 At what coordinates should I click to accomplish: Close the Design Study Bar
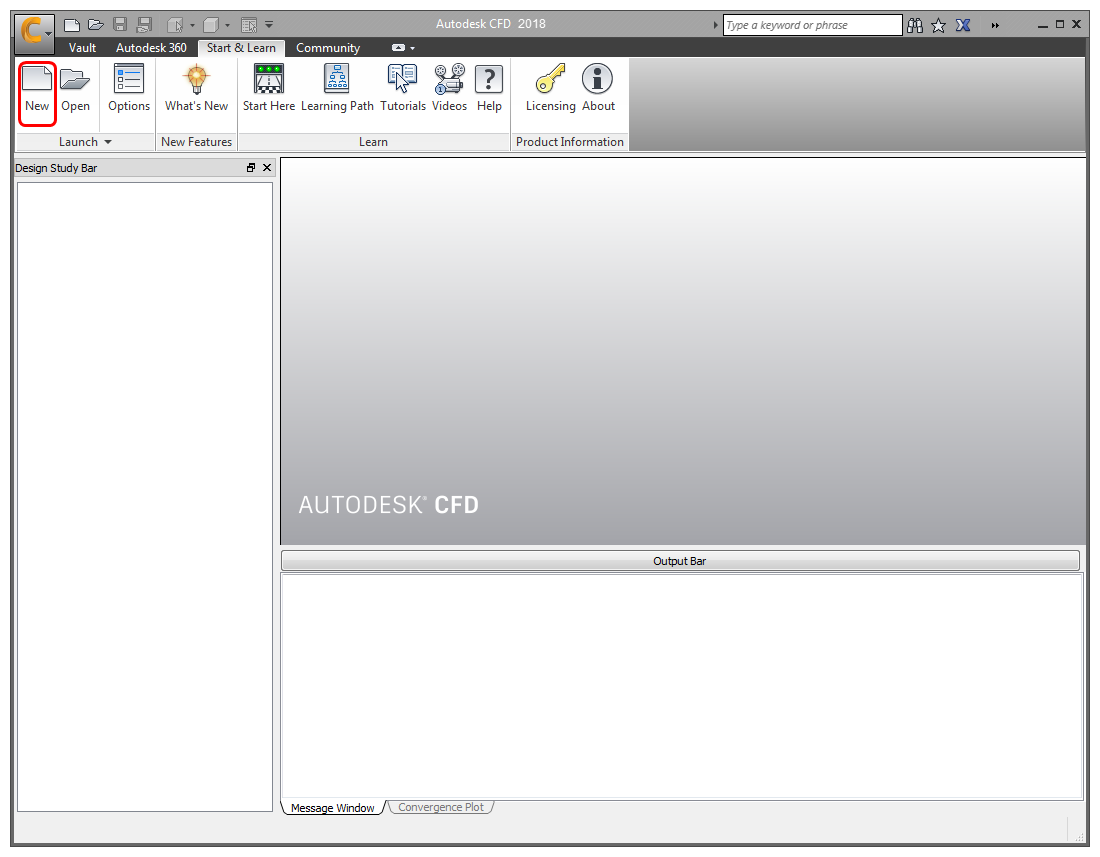tap(267, 168)
